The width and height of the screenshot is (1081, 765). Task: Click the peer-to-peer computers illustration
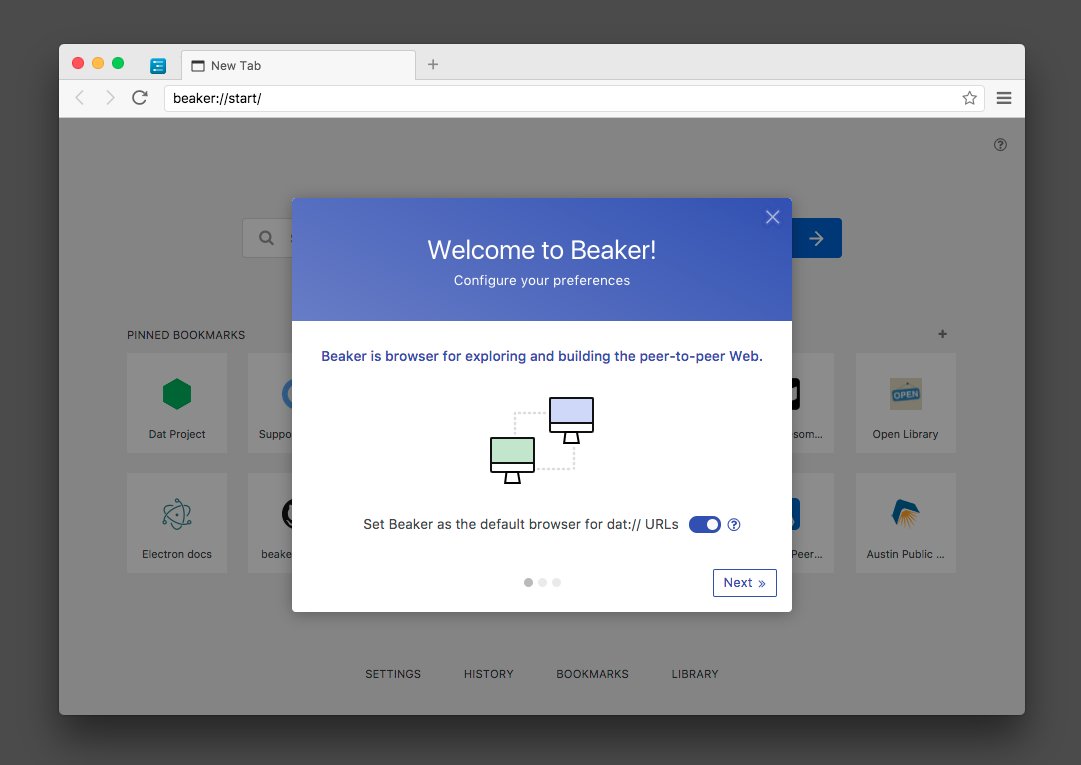pyautogui.click(x=542, y=440)
